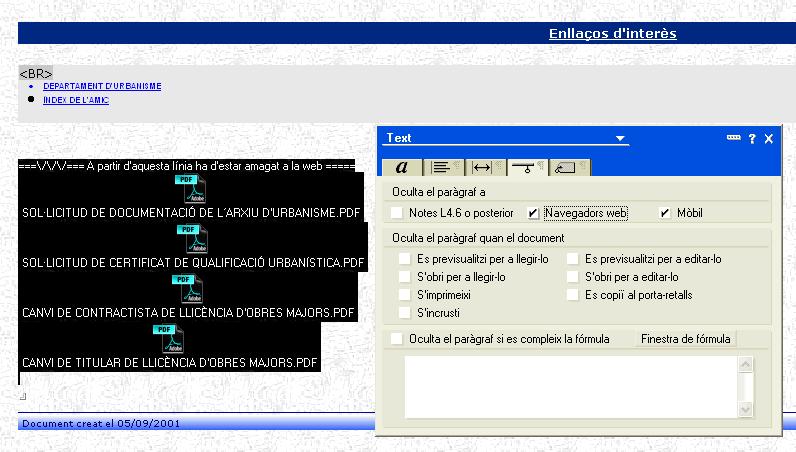The width and height of the screenshot is (796, 452).
Task: Enable Es previsualitzi per a editar-lo
Action: (573, 259)
